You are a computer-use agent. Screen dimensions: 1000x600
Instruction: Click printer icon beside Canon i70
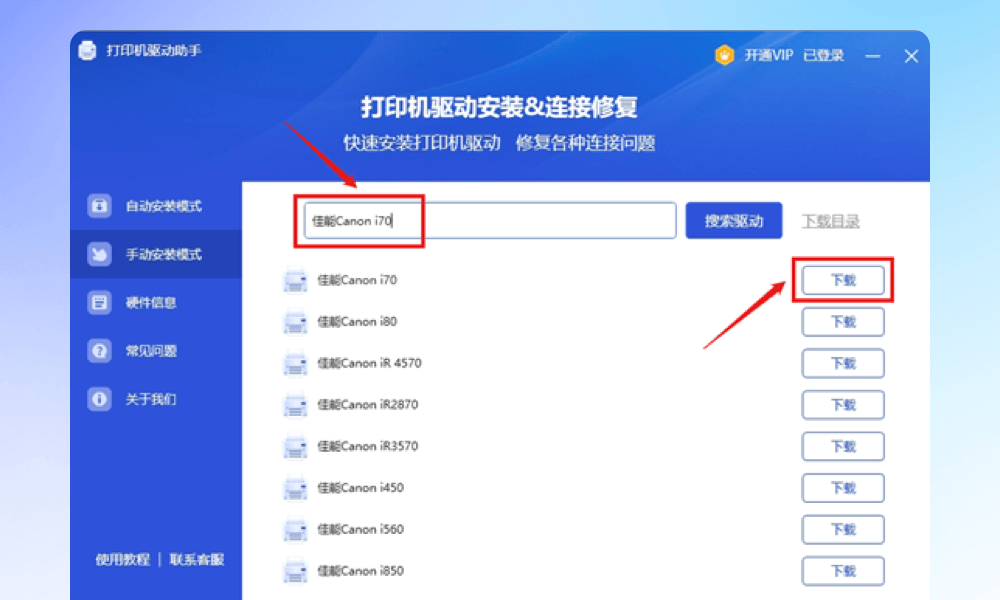(x=295, y=281)
